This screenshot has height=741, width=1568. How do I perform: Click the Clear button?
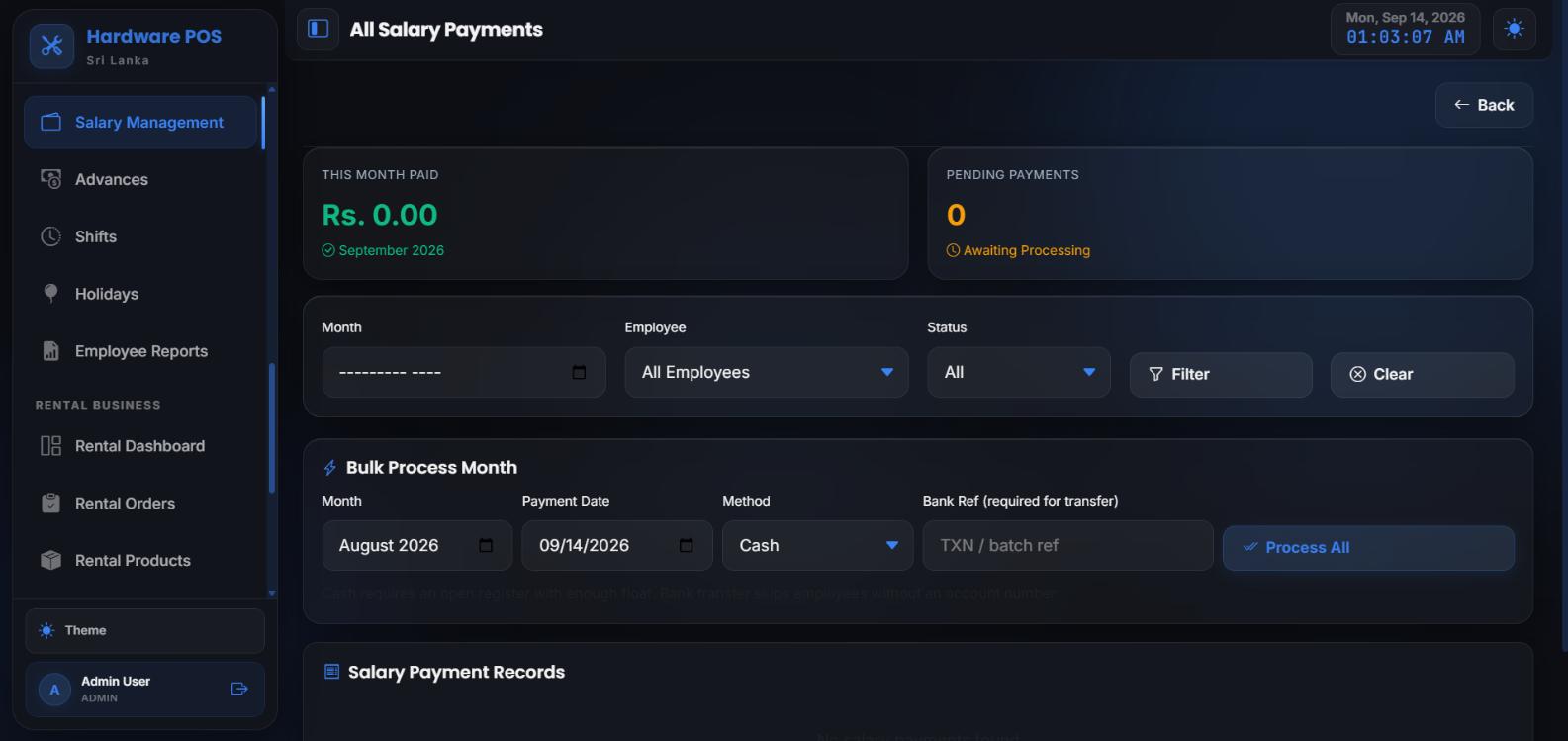1423,374
